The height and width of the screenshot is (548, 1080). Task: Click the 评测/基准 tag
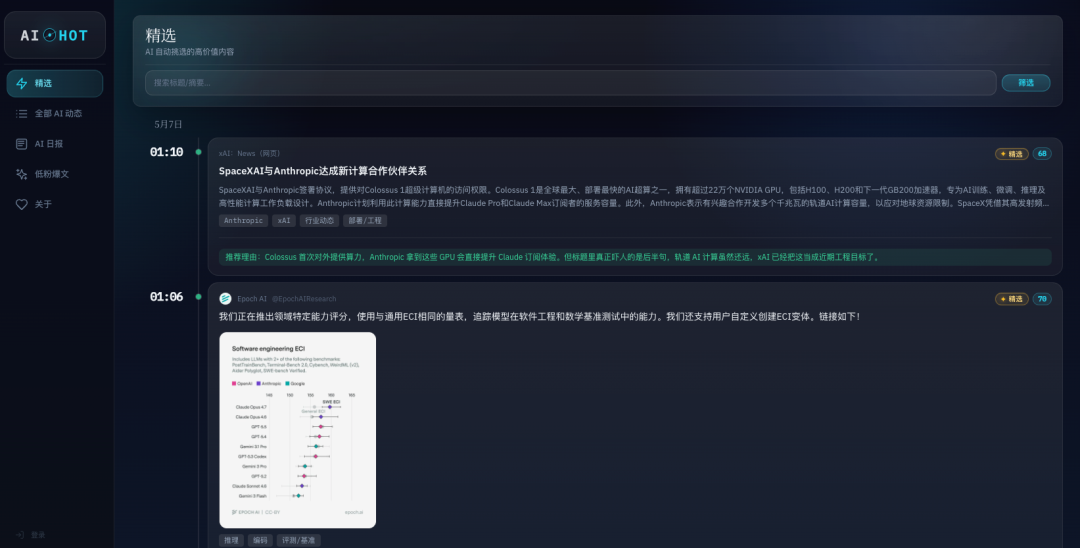299,540
